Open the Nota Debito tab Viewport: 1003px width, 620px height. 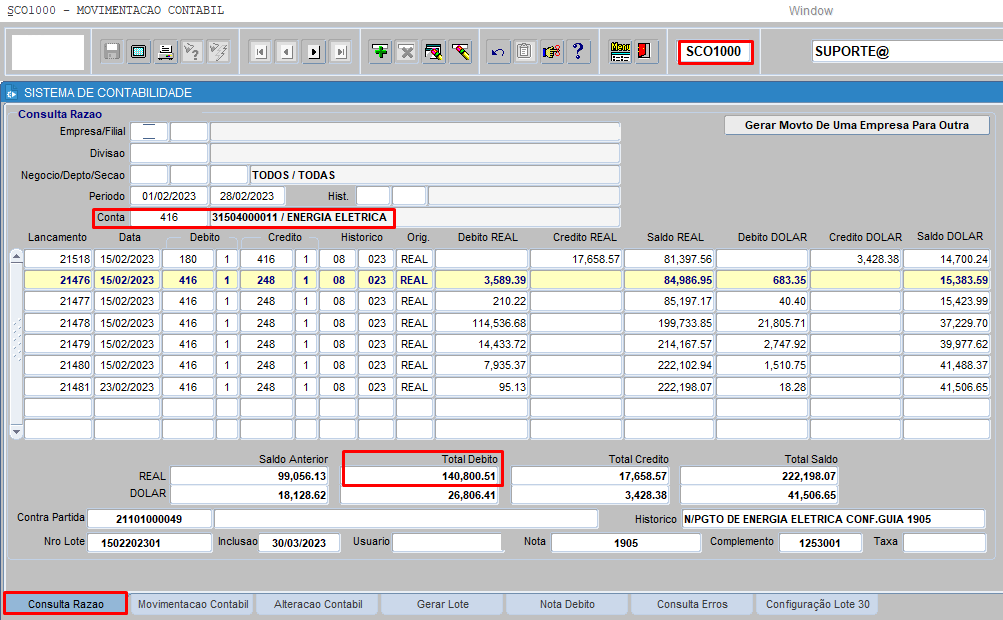[567, 604]
